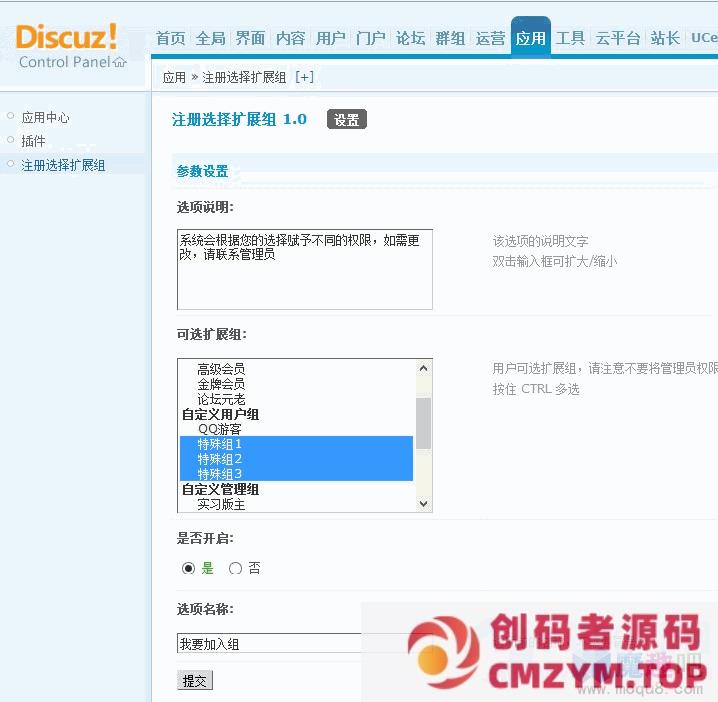The height and width of the screenshot is (702, 718).
Task: Click listbox scroll up arrow
Action: pos(424,368)
